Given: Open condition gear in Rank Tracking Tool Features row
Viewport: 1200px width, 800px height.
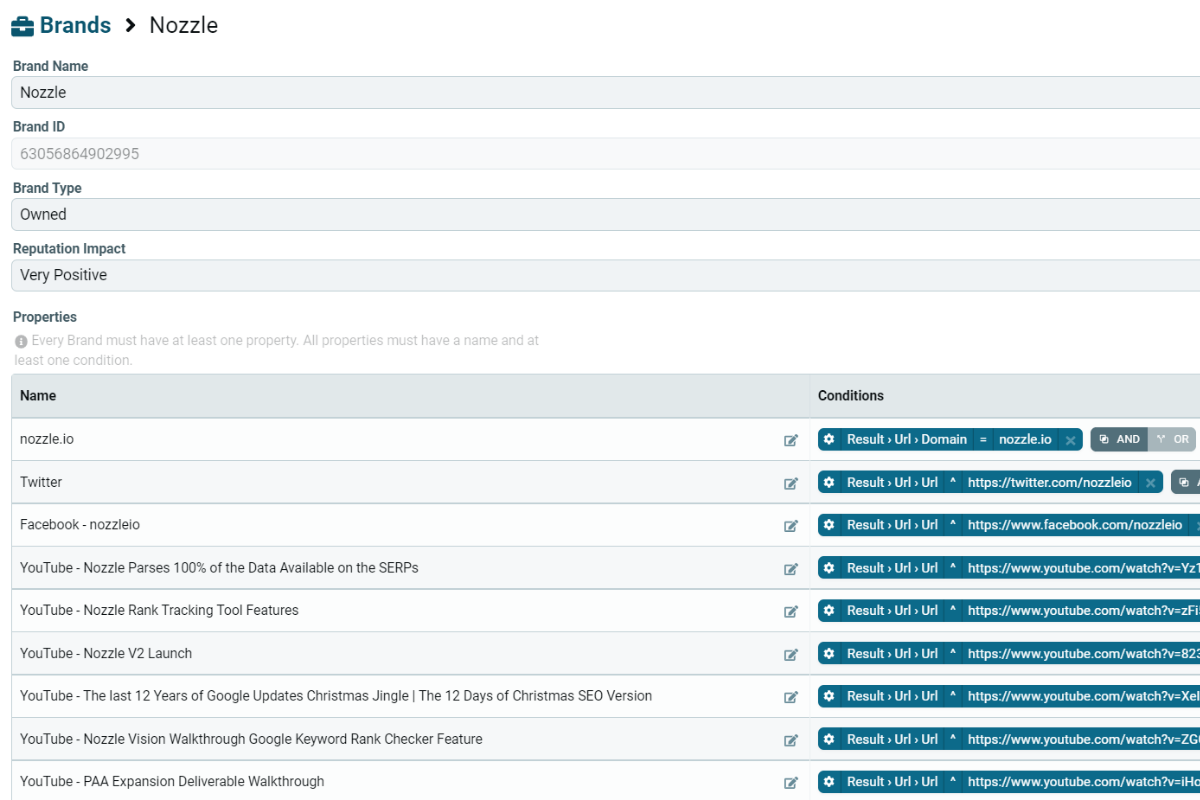Looking at the screenshot, I should click(x=829, y=610).
